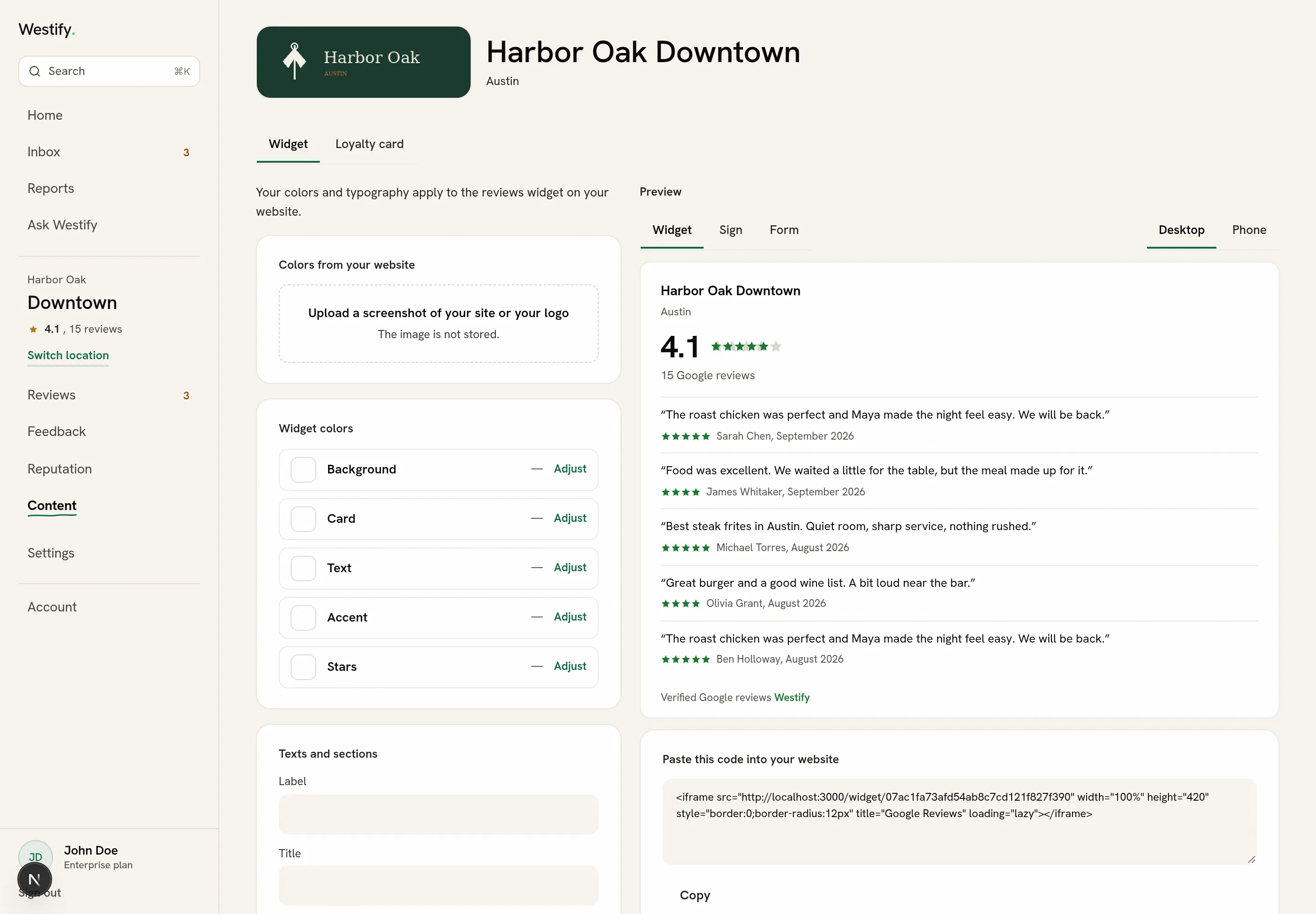Viewport: 1316px width, 914px height.
Task: Click the Switch location link
Action: (68, 356)
